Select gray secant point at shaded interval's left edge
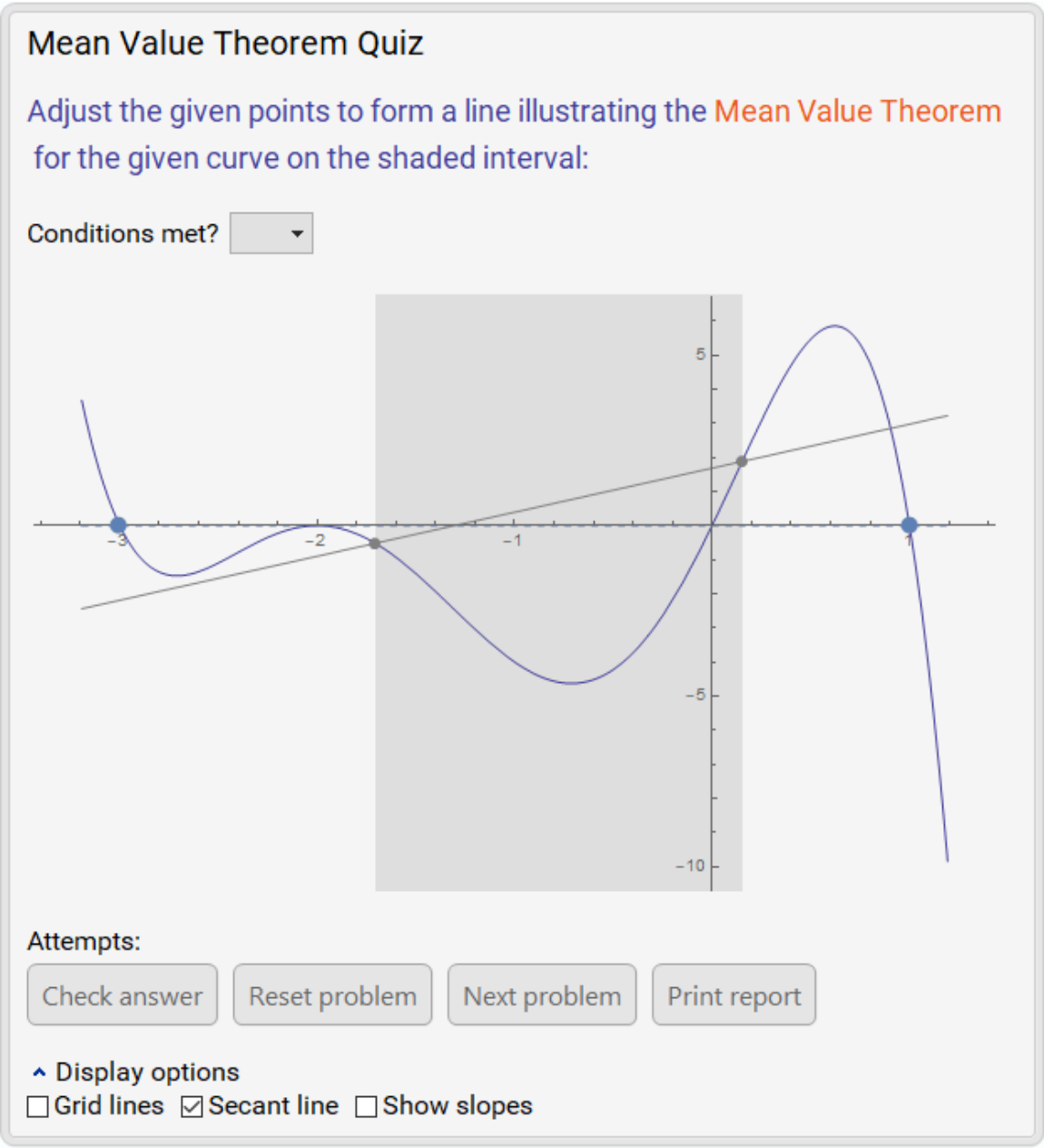Screen dimensions: 1044x1148 [375, 543]
